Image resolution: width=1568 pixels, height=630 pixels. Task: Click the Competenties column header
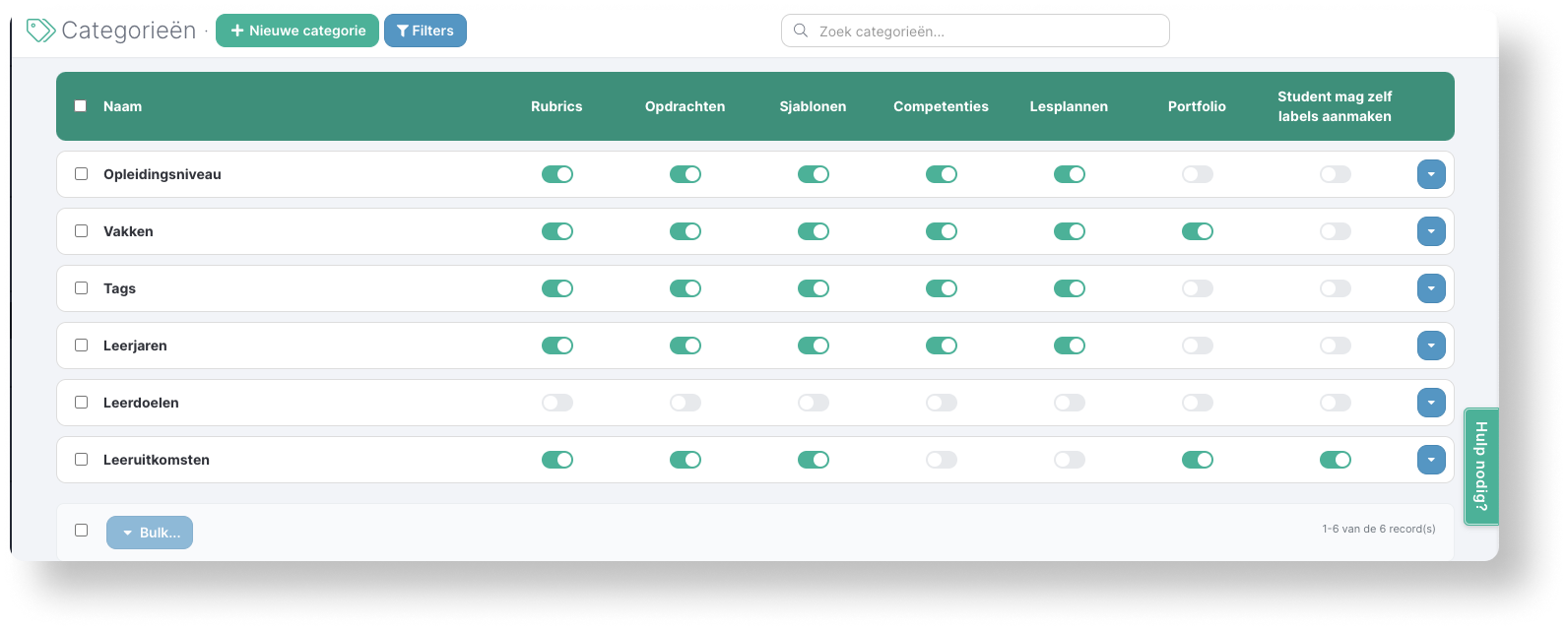pos(941,106)
